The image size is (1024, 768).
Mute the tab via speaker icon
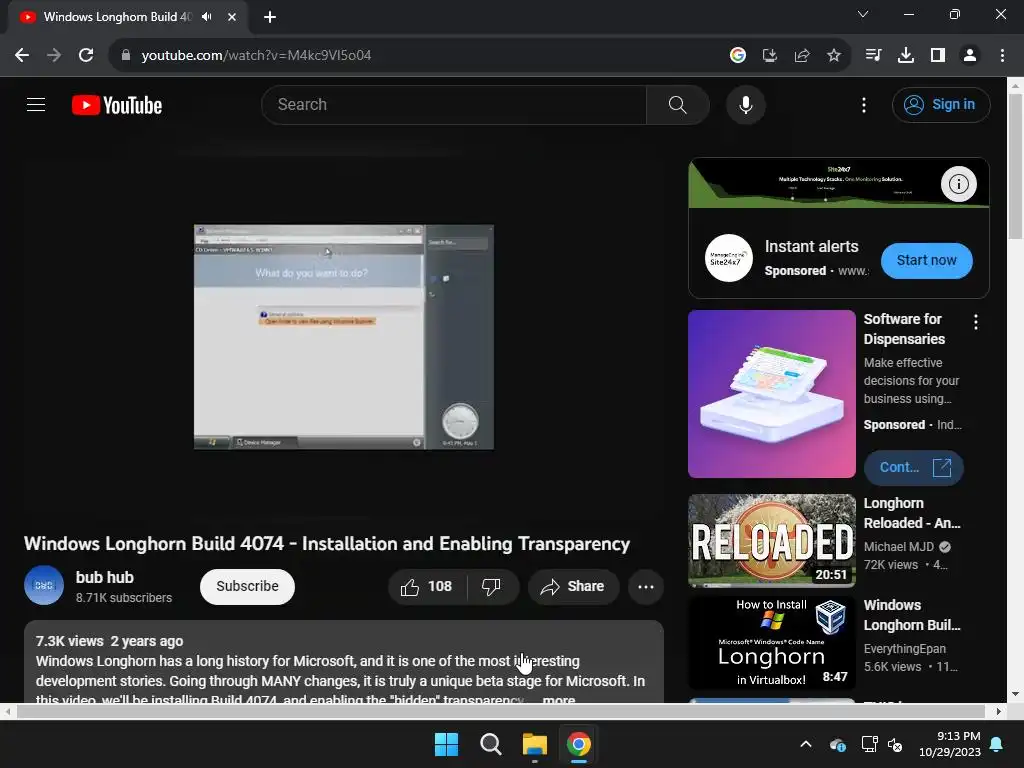tap(207, 17)
